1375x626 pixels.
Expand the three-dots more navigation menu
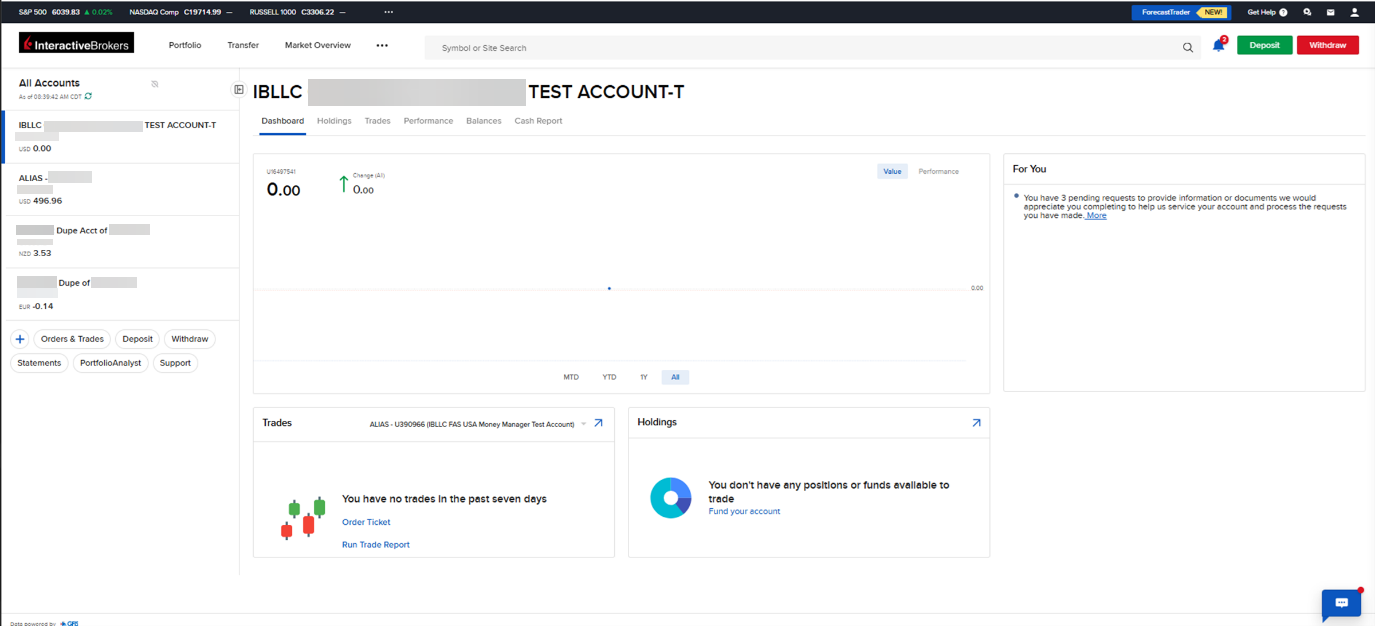pos(382,45)
